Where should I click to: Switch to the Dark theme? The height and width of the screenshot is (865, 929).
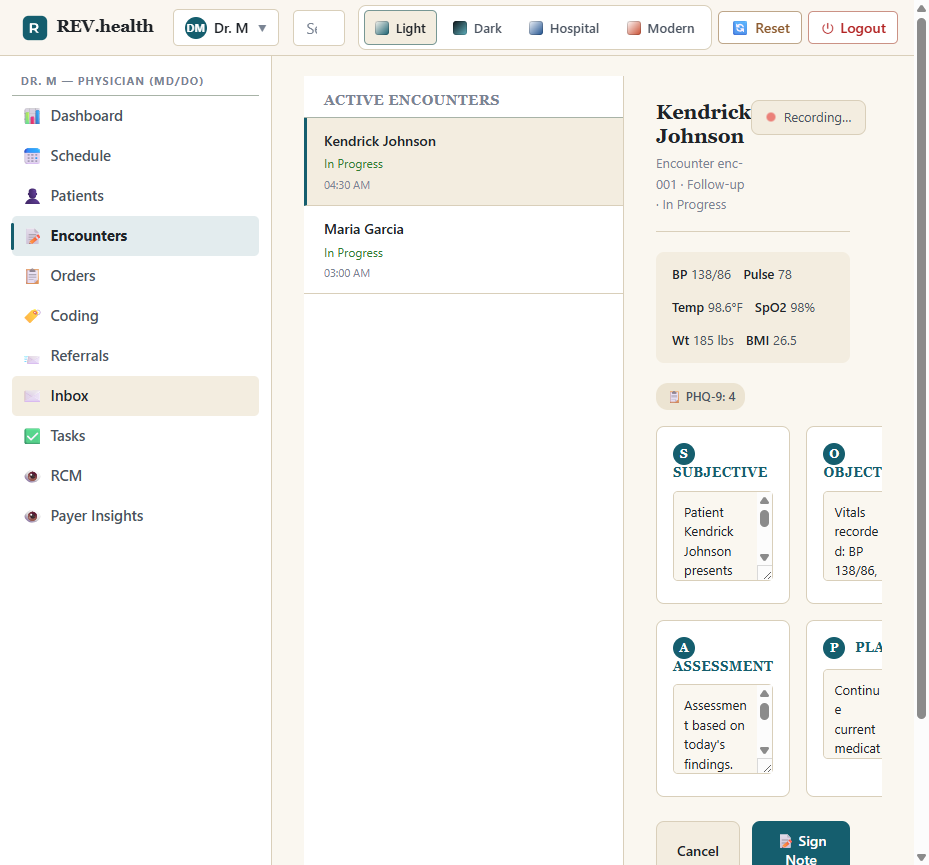click(477, 28)
